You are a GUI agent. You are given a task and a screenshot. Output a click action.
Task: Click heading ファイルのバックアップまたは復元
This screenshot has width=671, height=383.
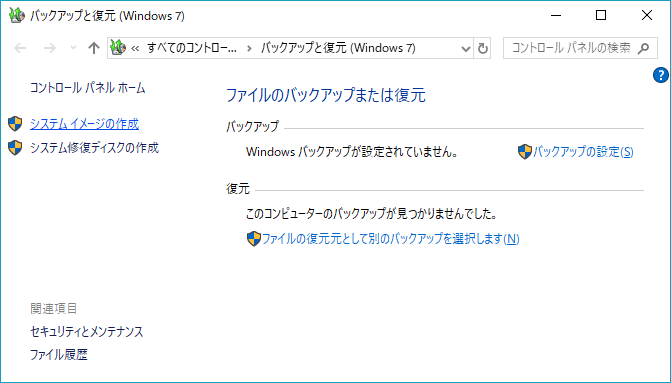326,95
